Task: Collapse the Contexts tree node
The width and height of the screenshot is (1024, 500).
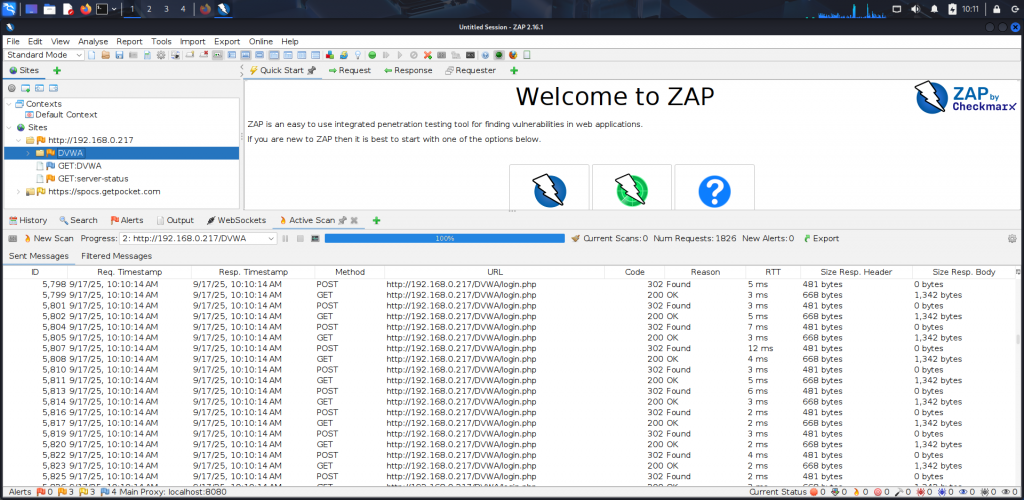Action: point(8,104)
